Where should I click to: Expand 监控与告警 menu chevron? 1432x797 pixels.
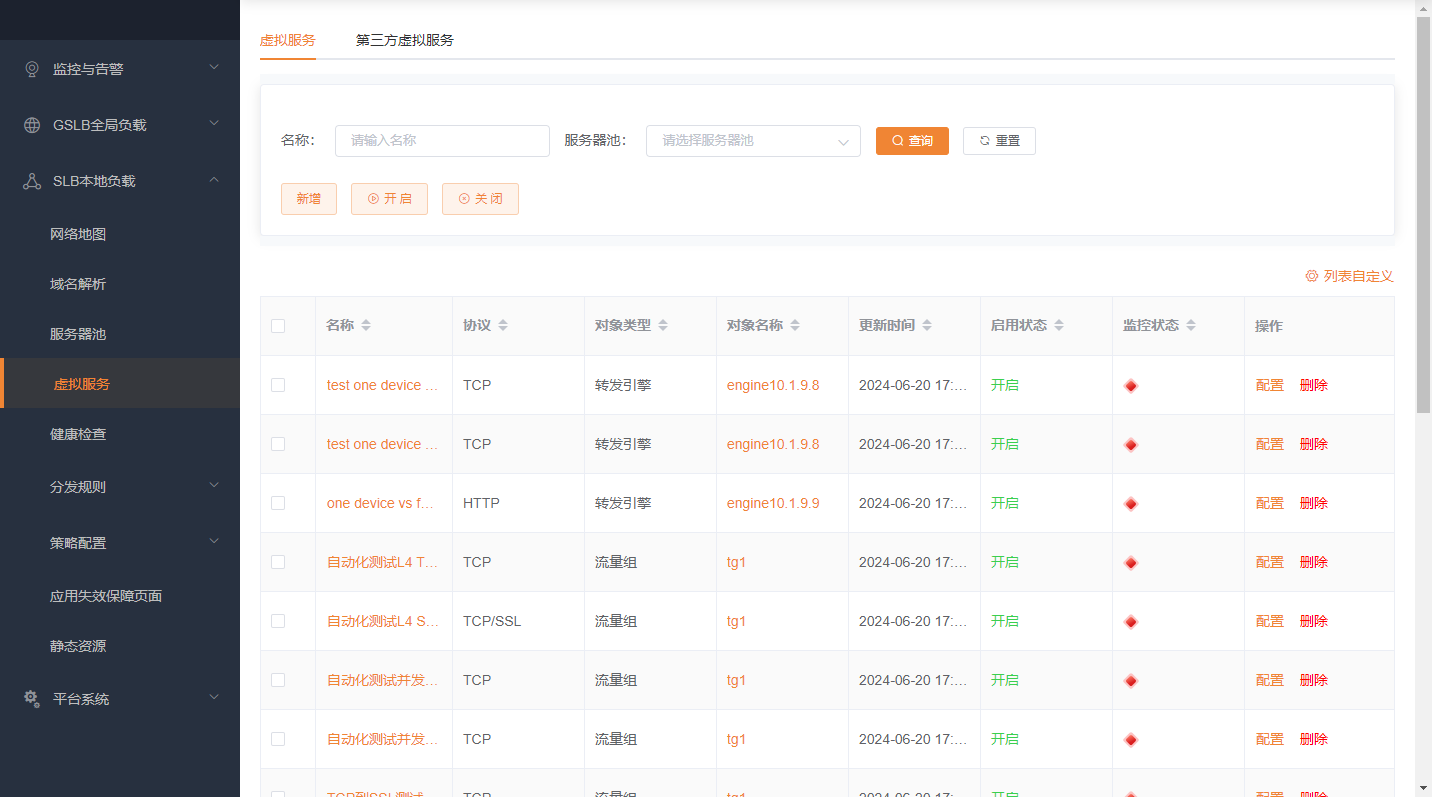pos(214,67)
